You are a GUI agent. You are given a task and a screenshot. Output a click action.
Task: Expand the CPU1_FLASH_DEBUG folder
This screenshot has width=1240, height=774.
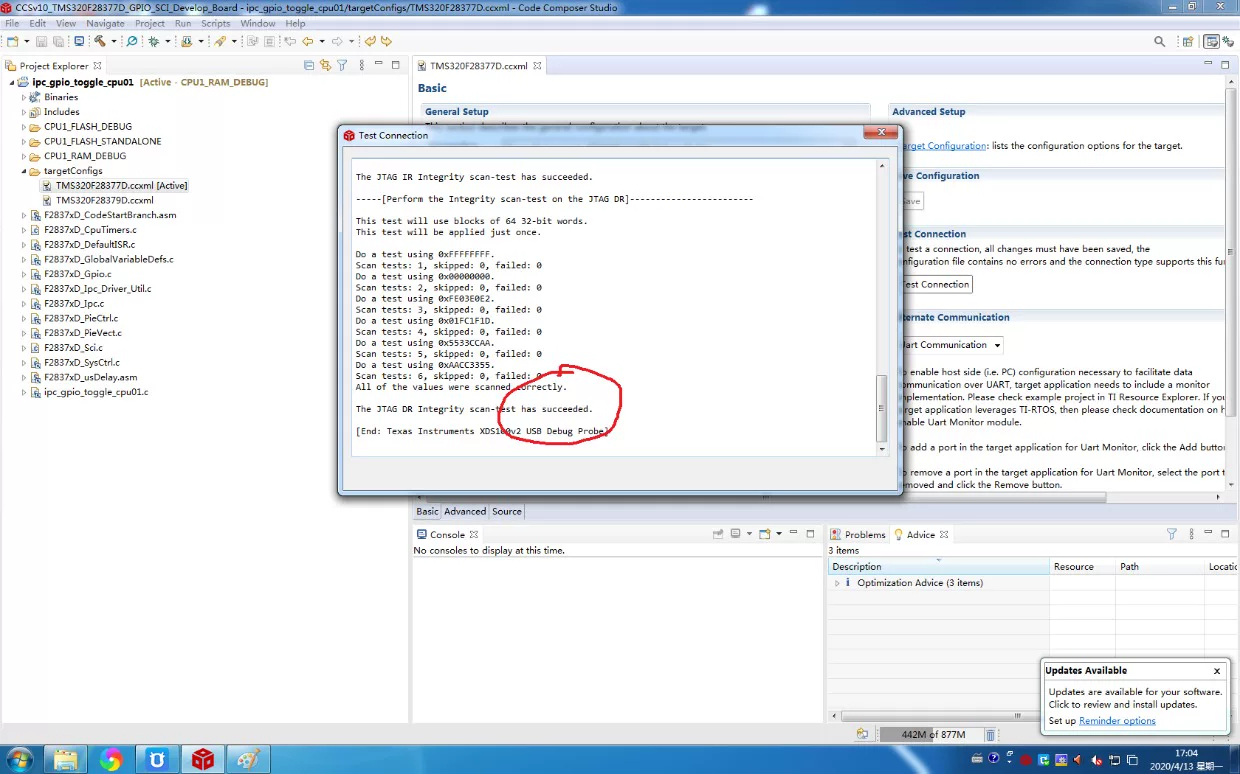[24, 127]
